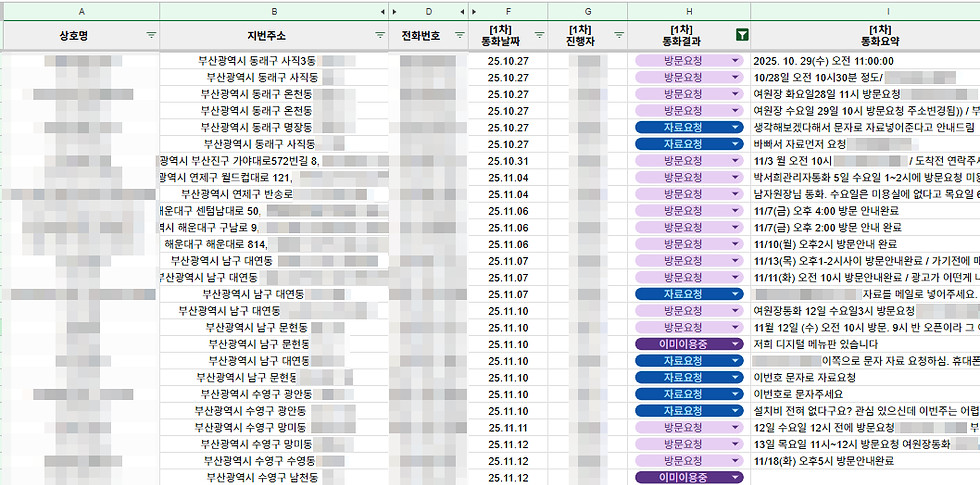Select address cell 해운대구 센텀남대로 50
The width and height of the screenshot is (980, 485).
pos(274,211)
